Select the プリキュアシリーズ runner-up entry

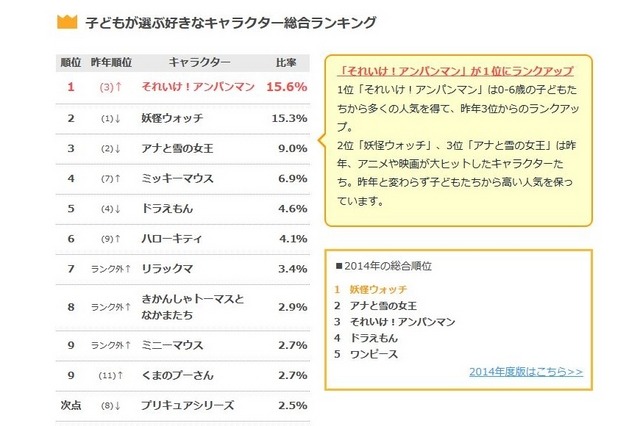point(188,405)
